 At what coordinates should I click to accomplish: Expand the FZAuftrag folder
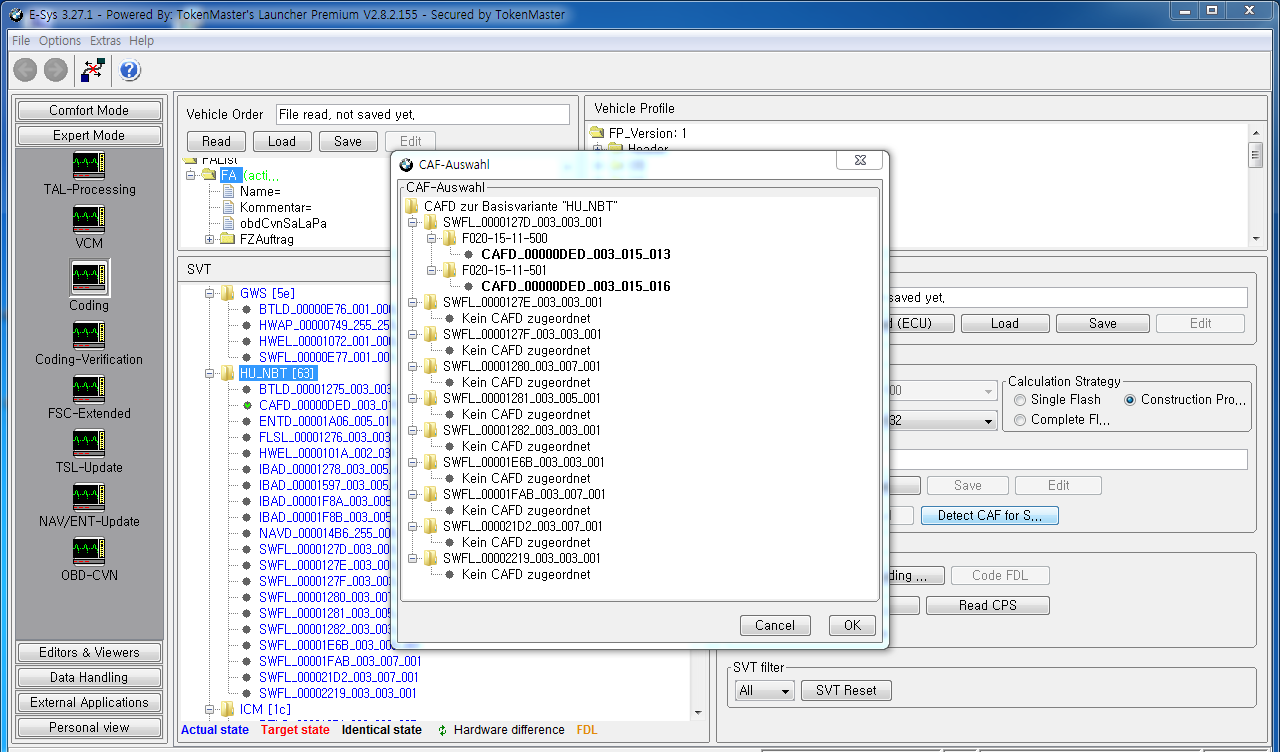tap(209, 238)
